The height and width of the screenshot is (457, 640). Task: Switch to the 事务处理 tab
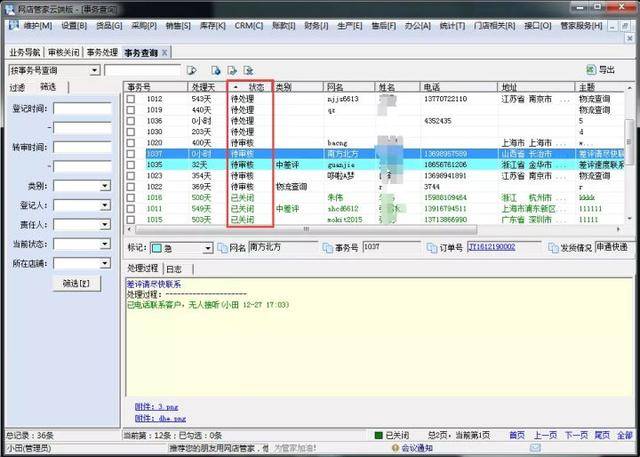pos(102,53)
